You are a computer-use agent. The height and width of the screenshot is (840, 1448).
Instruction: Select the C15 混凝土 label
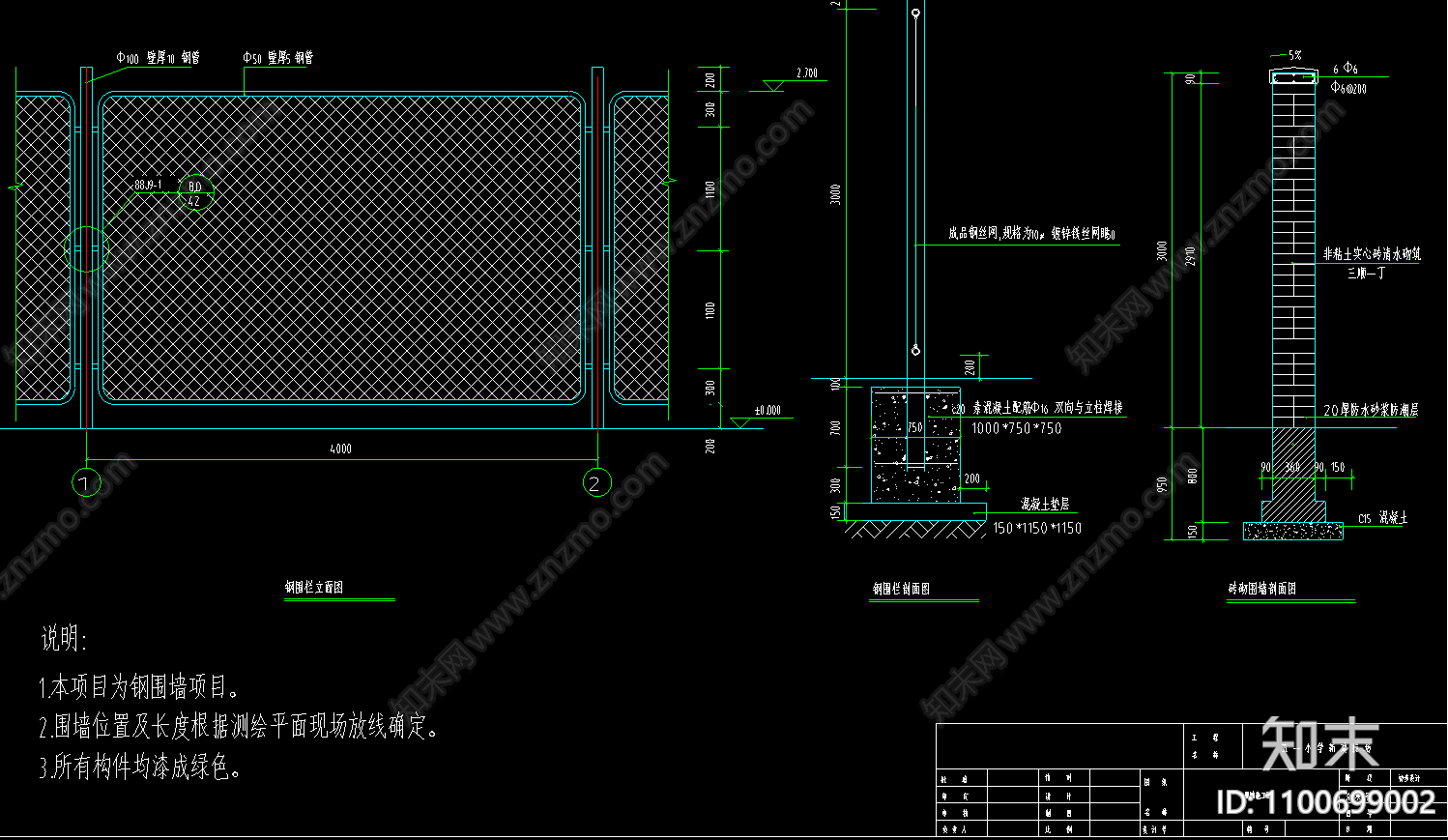[1382, 519]
